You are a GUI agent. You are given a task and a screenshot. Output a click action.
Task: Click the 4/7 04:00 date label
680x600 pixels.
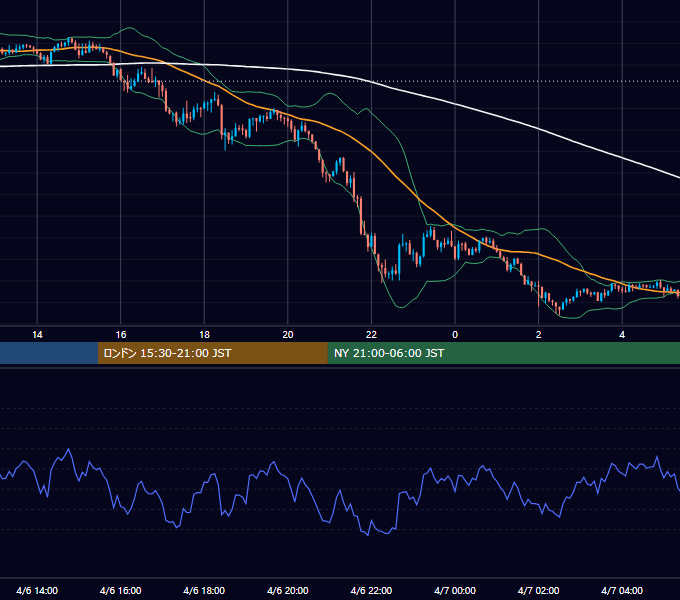(622, 591)
